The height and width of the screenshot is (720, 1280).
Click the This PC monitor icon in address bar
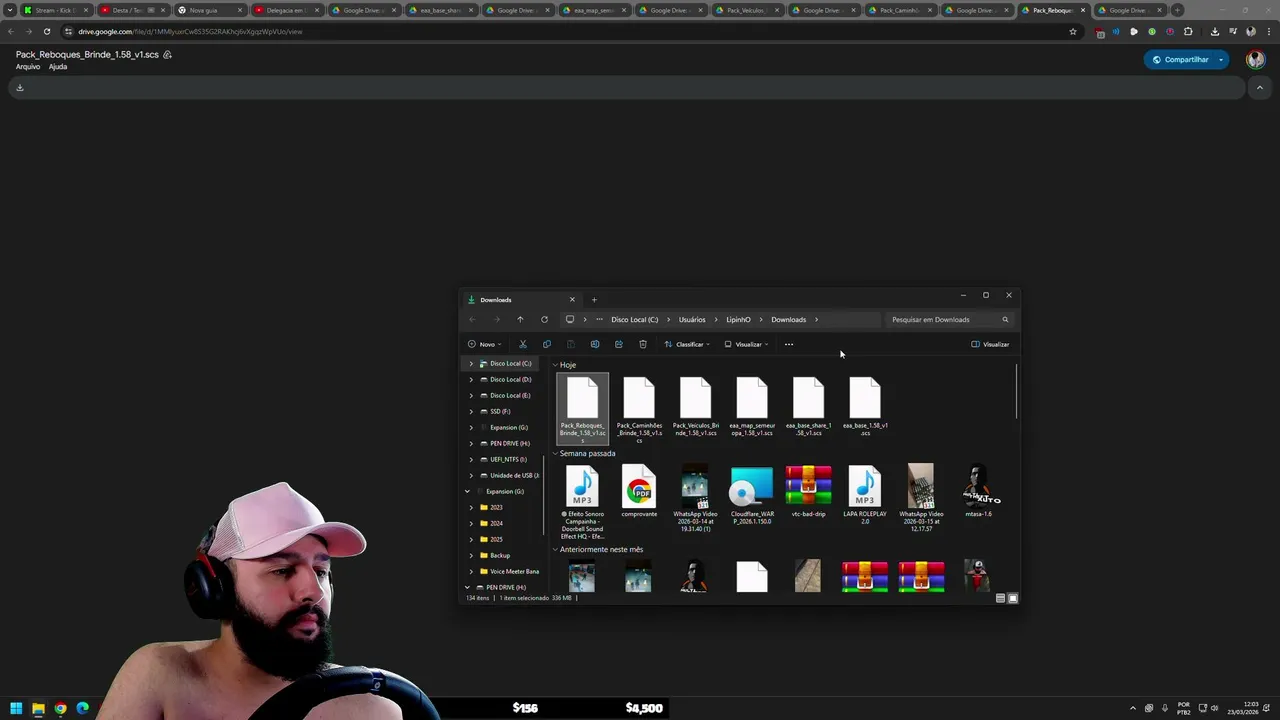pos(570,319)
